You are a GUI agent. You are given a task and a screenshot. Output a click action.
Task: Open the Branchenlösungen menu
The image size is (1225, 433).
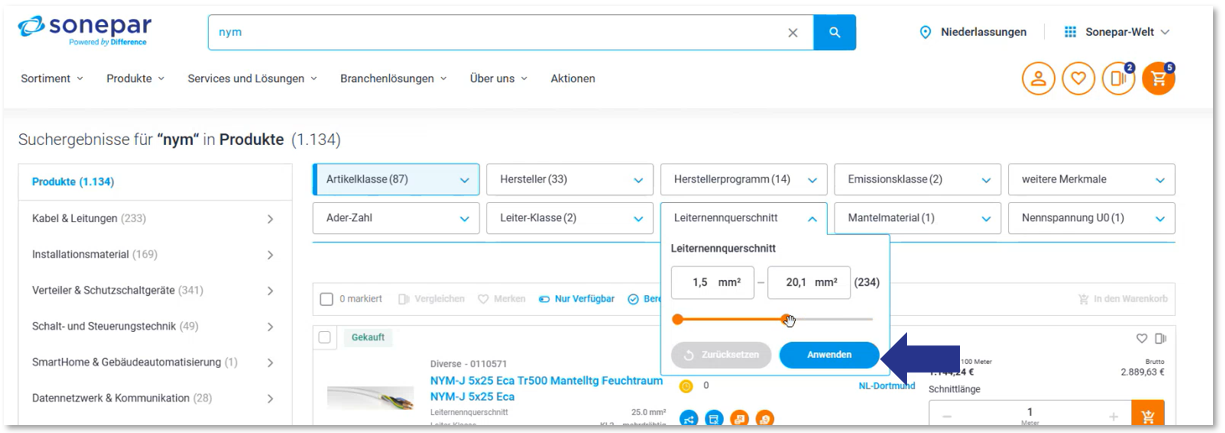(393, 78)
